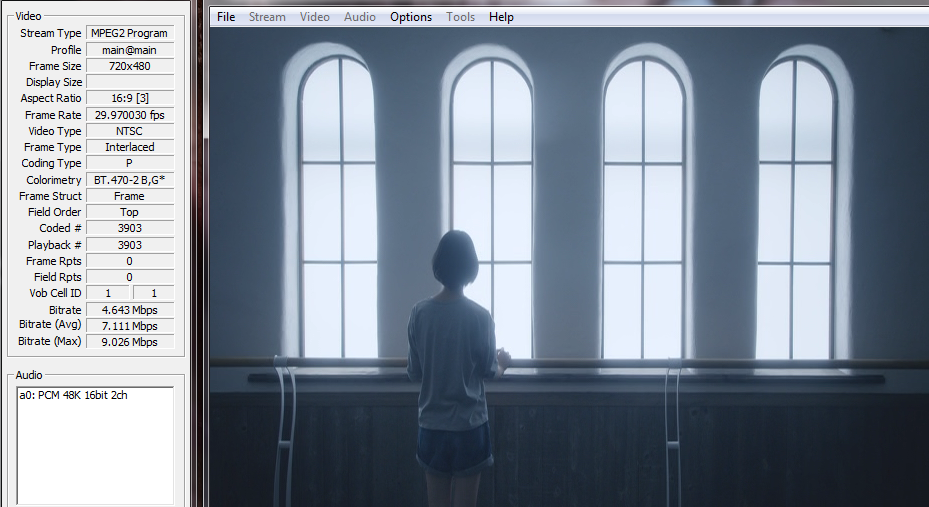Click the Frame Rpts value field

click(x=130, y=261)
